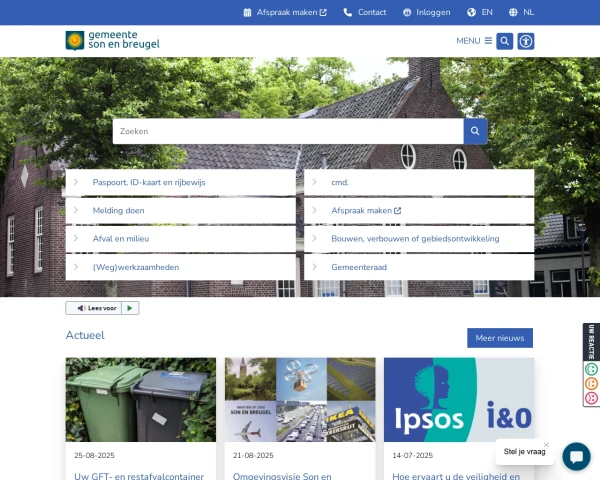Open the Afval en milieu link

tap(121, 239)
